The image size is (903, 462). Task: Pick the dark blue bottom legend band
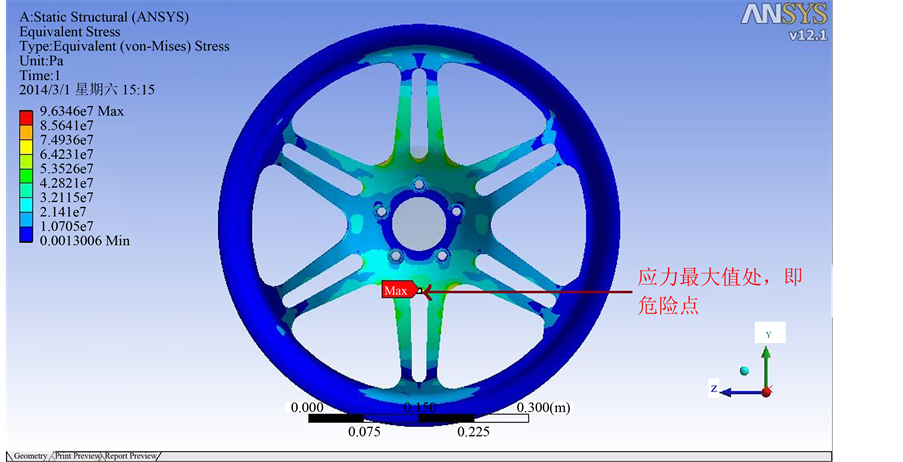click(x=27, y=233)
